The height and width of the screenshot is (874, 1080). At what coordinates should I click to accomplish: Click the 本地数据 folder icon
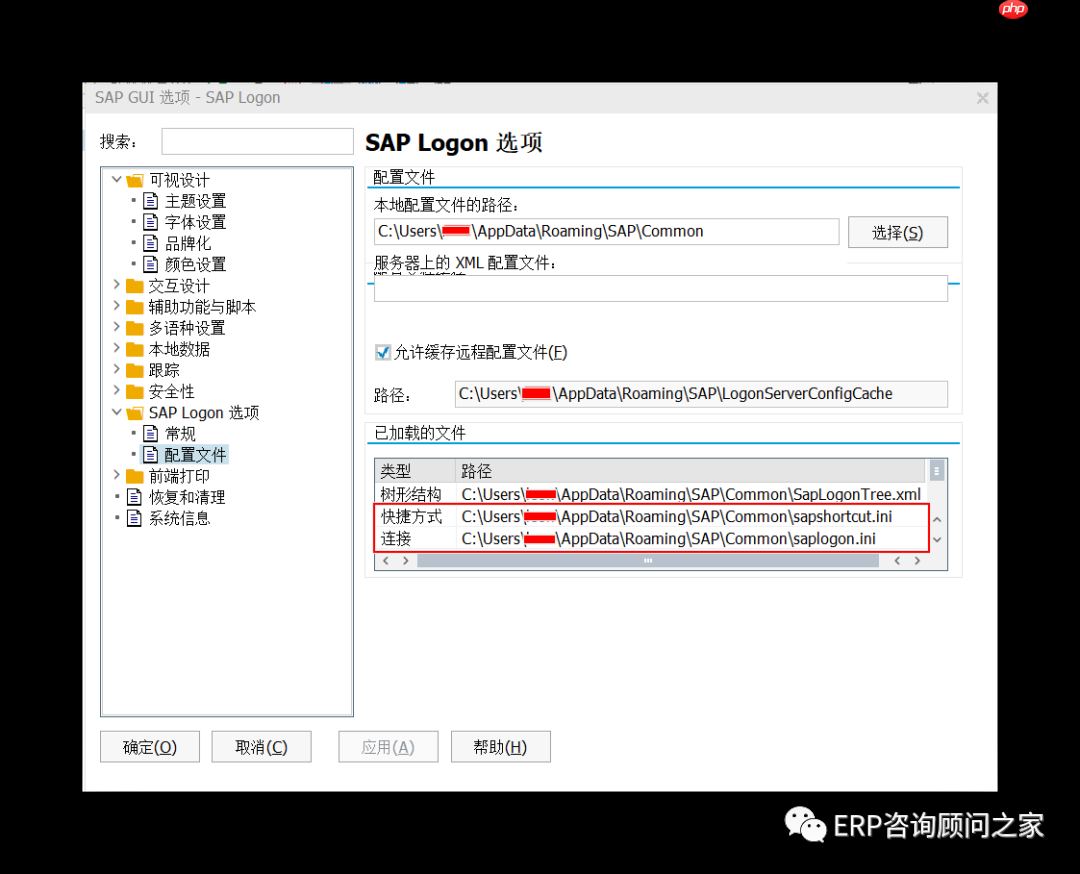coord(134,349)
